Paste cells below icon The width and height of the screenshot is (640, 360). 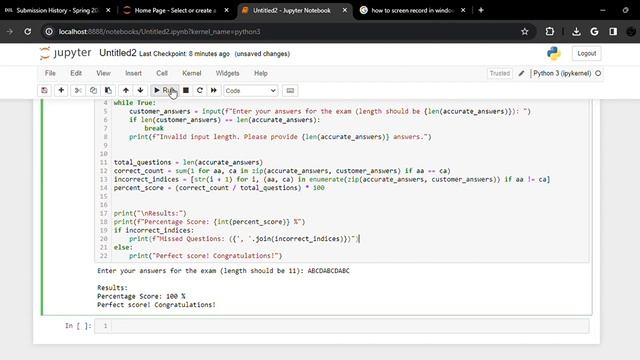(x=108, y=90)
